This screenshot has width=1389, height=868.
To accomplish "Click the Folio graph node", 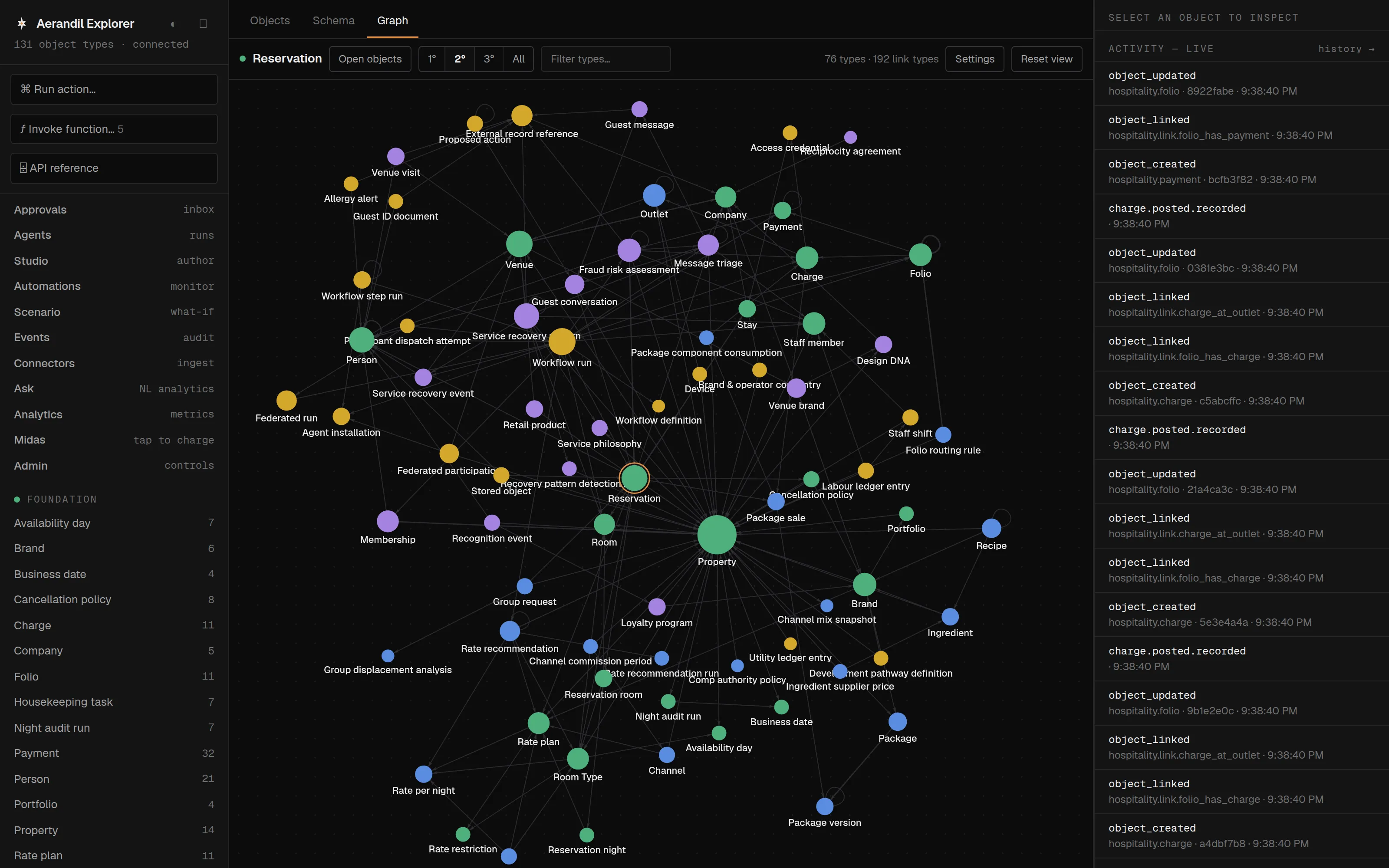I will (x=920, y=255).
